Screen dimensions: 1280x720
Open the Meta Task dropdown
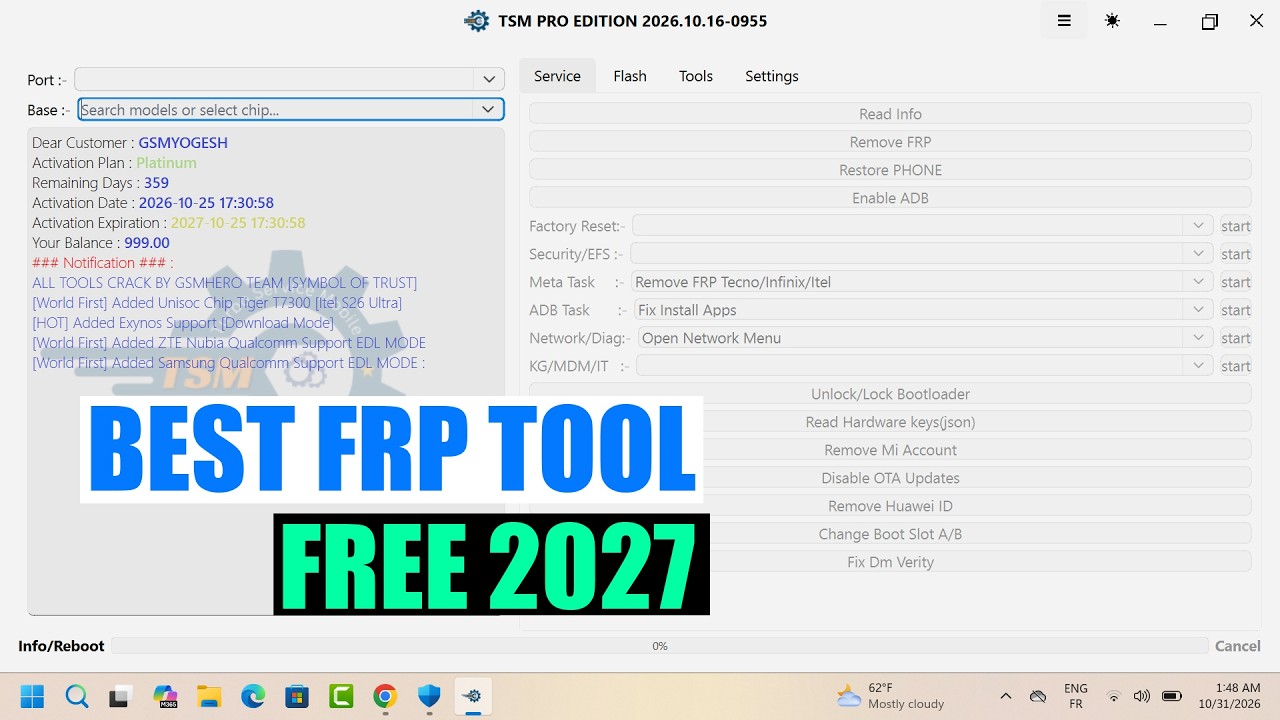pos(922,282)
